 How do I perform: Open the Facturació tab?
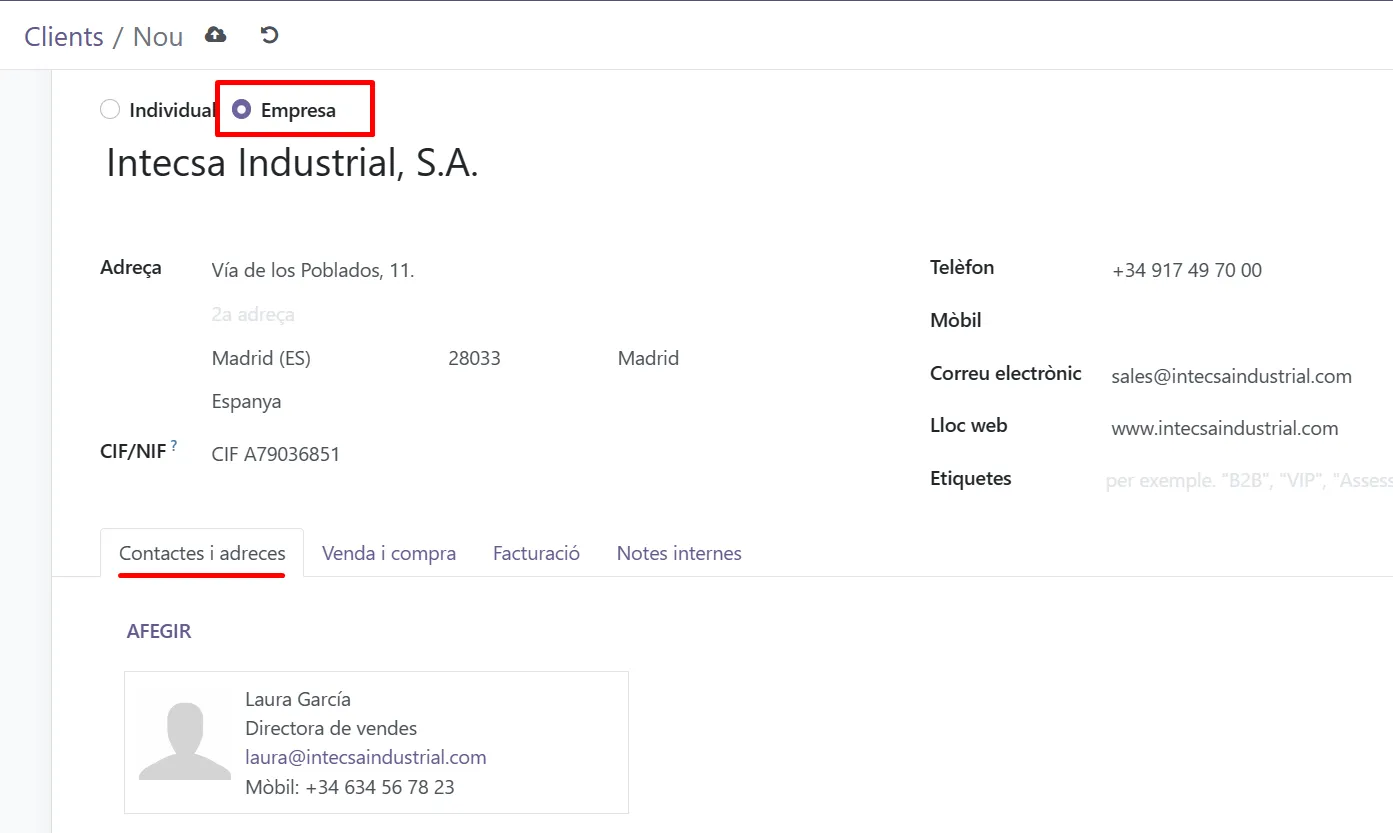[536, 553]
